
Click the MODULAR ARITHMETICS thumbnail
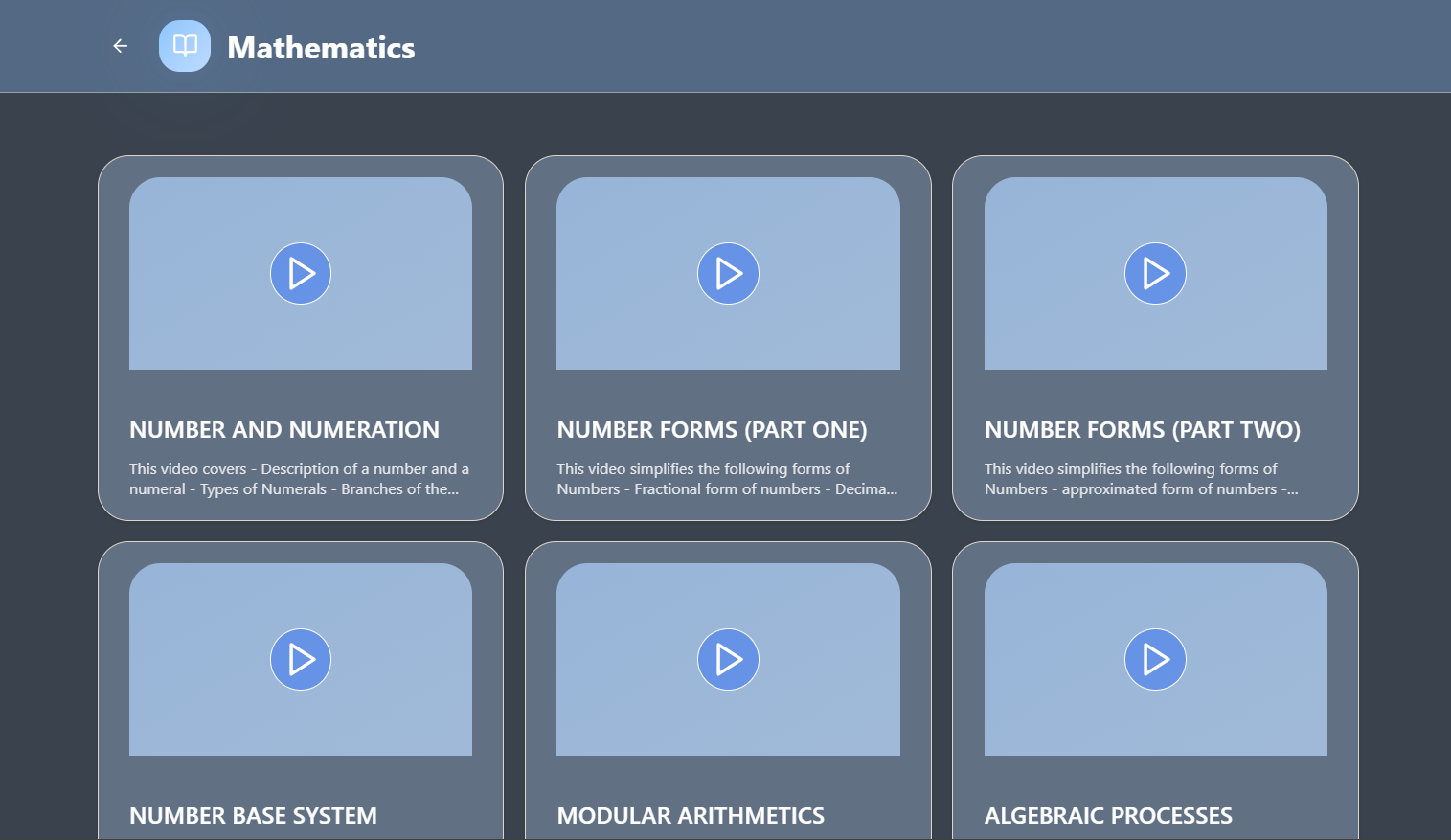point(728,659)
